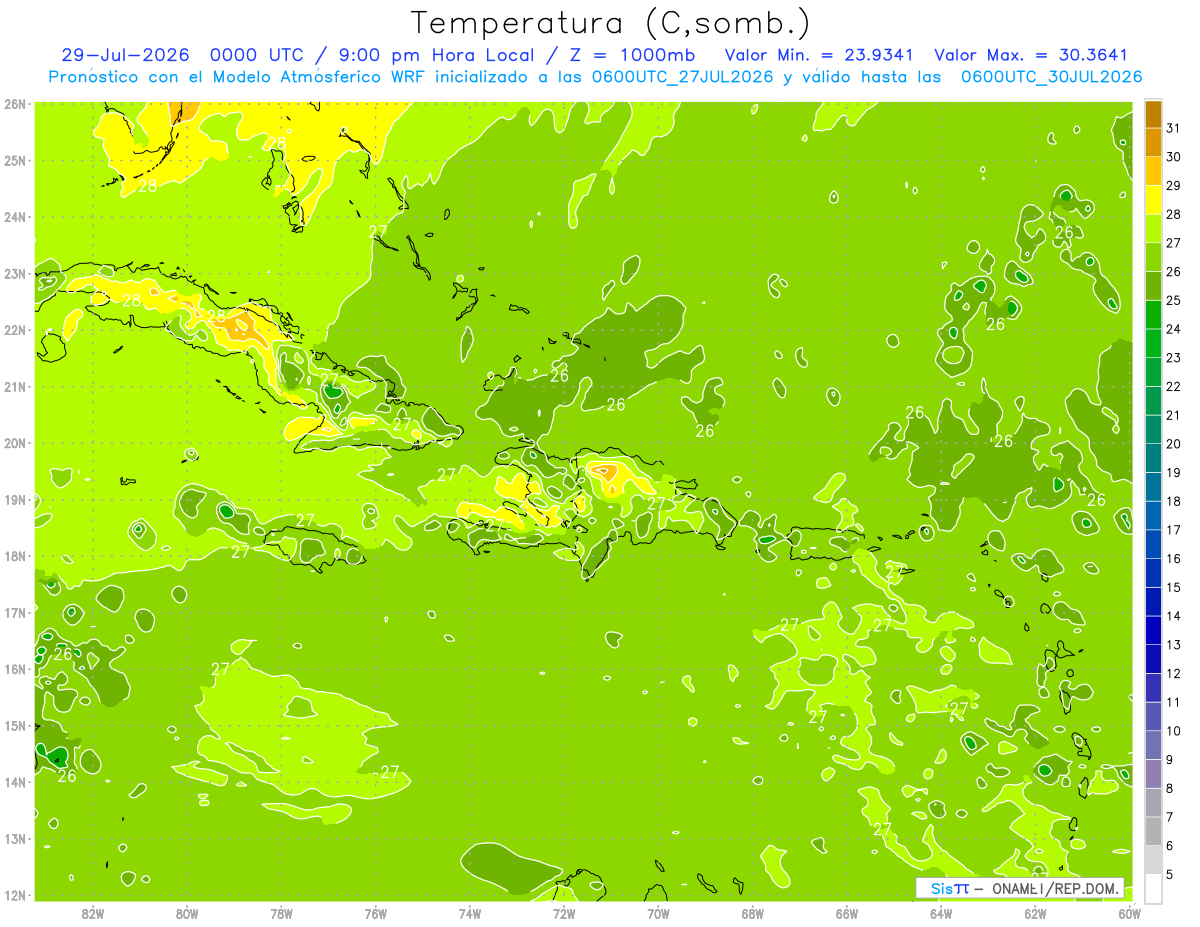Click the colorbar scale value 20
The image size is (1200, 927).
point(1173,443)
